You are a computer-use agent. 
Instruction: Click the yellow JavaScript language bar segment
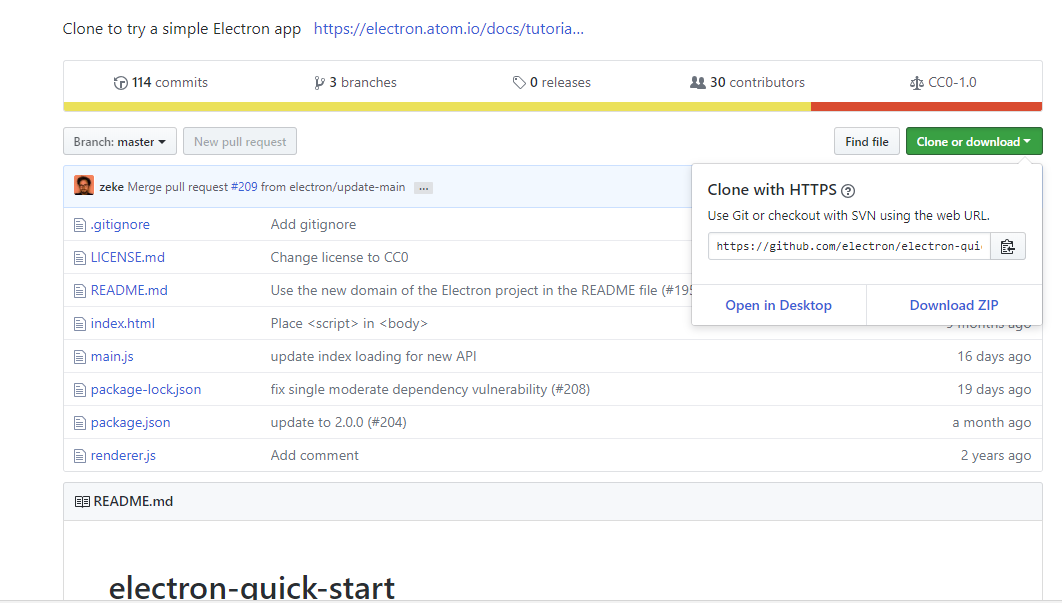tap(437, 107)
